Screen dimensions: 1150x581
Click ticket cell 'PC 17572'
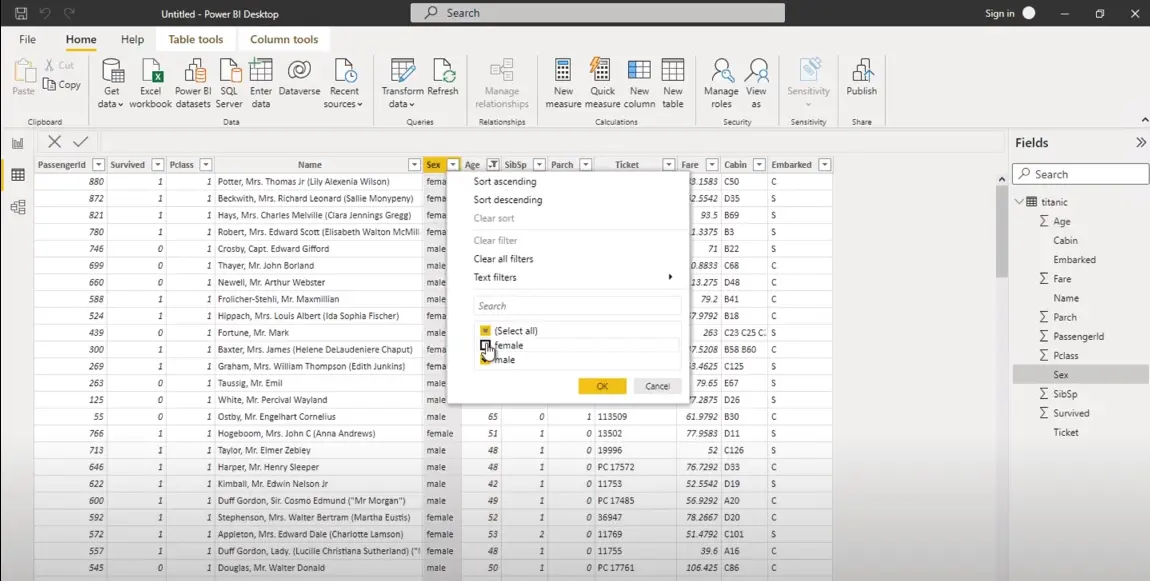click(x=635, y=467)
